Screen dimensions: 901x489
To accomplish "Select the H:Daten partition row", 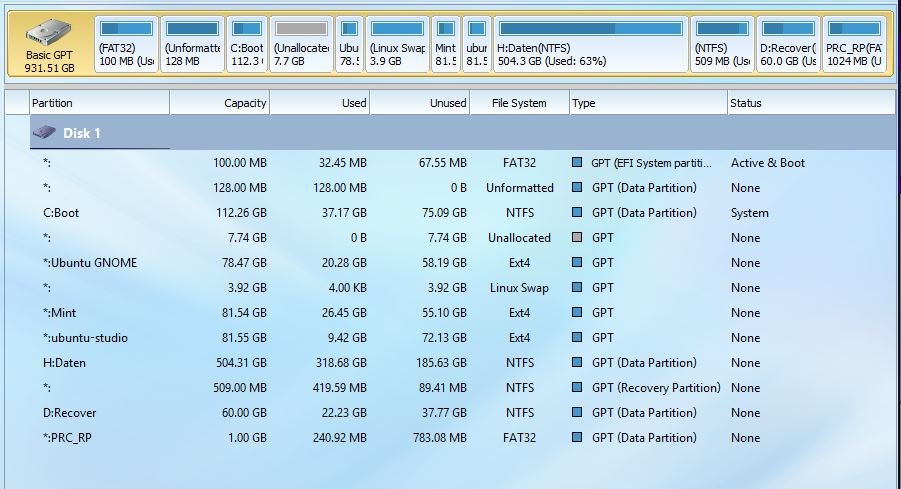I will tap(463, 363).
